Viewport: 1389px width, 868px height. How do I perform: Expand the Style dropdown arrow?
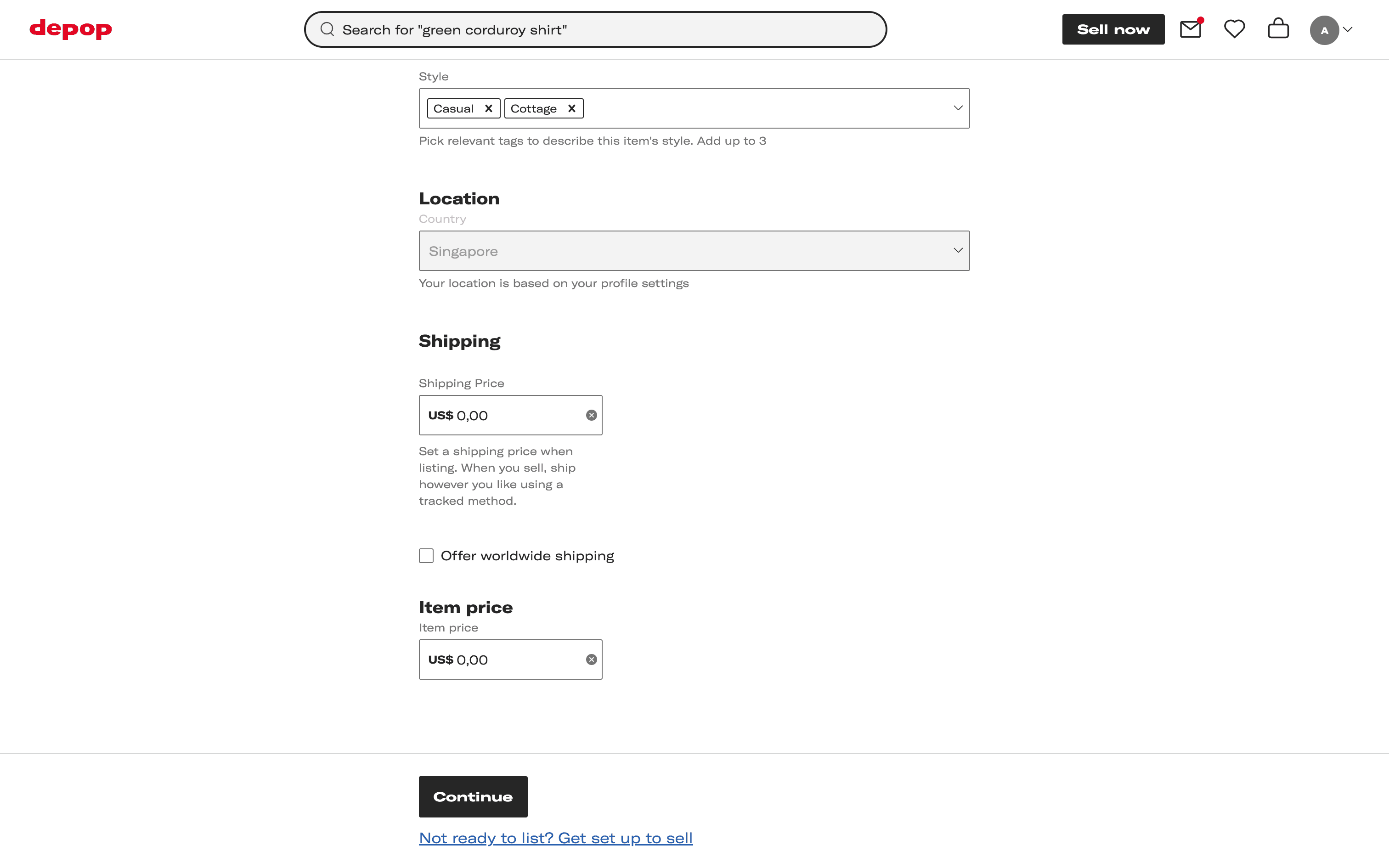958,108
